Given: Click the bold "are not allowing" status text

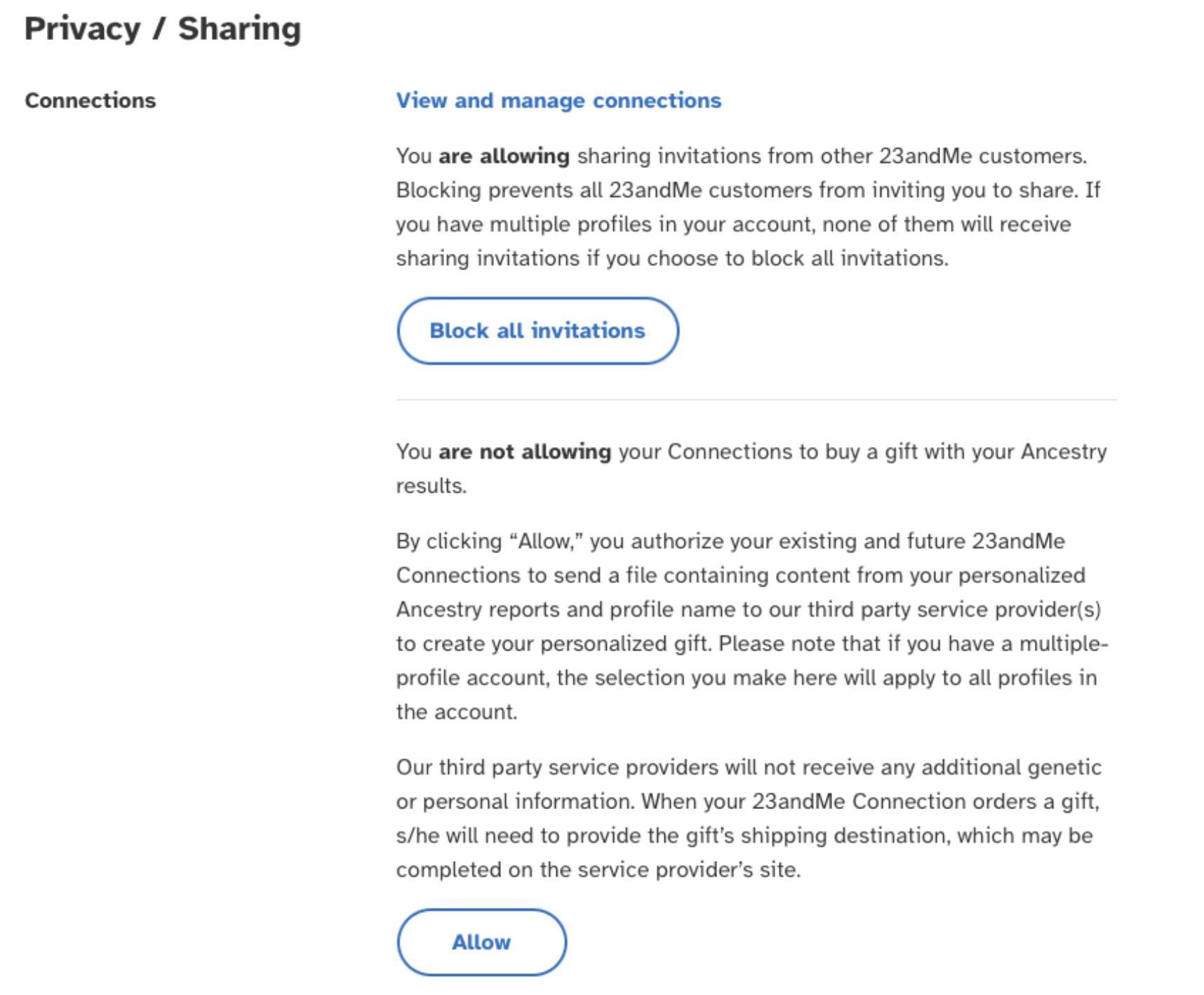Looking at the screenshot, I should point(524,451).
